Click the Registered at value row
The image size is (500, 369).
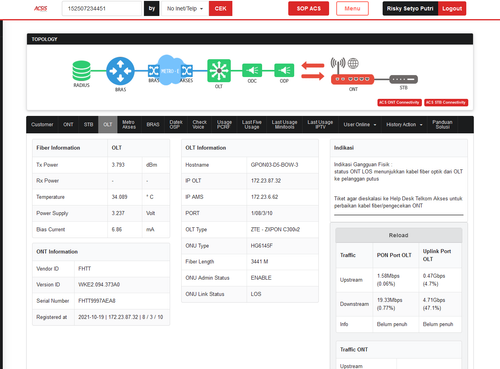pos(121,317)
